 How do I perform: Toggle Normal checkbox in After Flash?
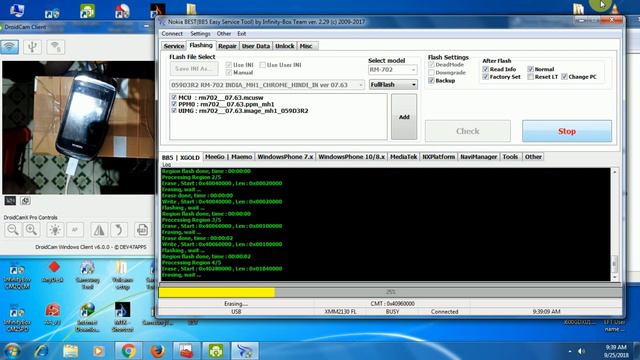click(530, 69)
